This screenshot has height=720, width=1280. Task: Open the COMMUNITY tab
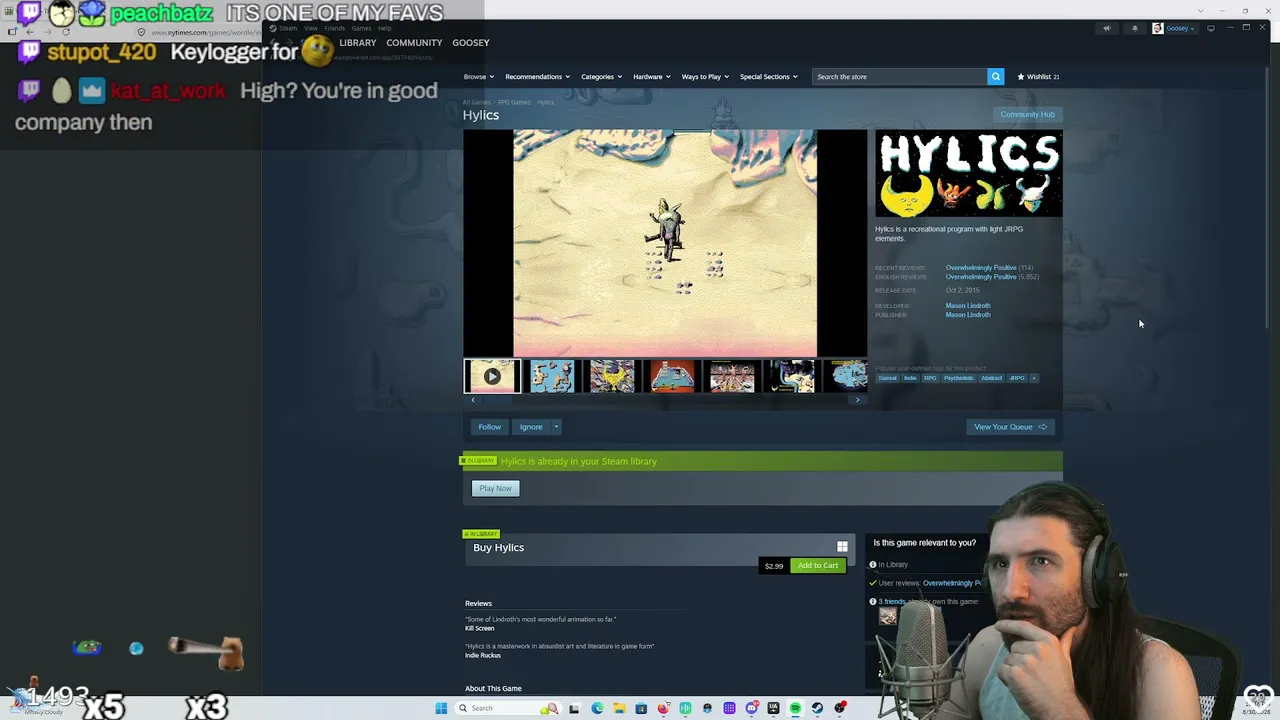coord(414,43)
